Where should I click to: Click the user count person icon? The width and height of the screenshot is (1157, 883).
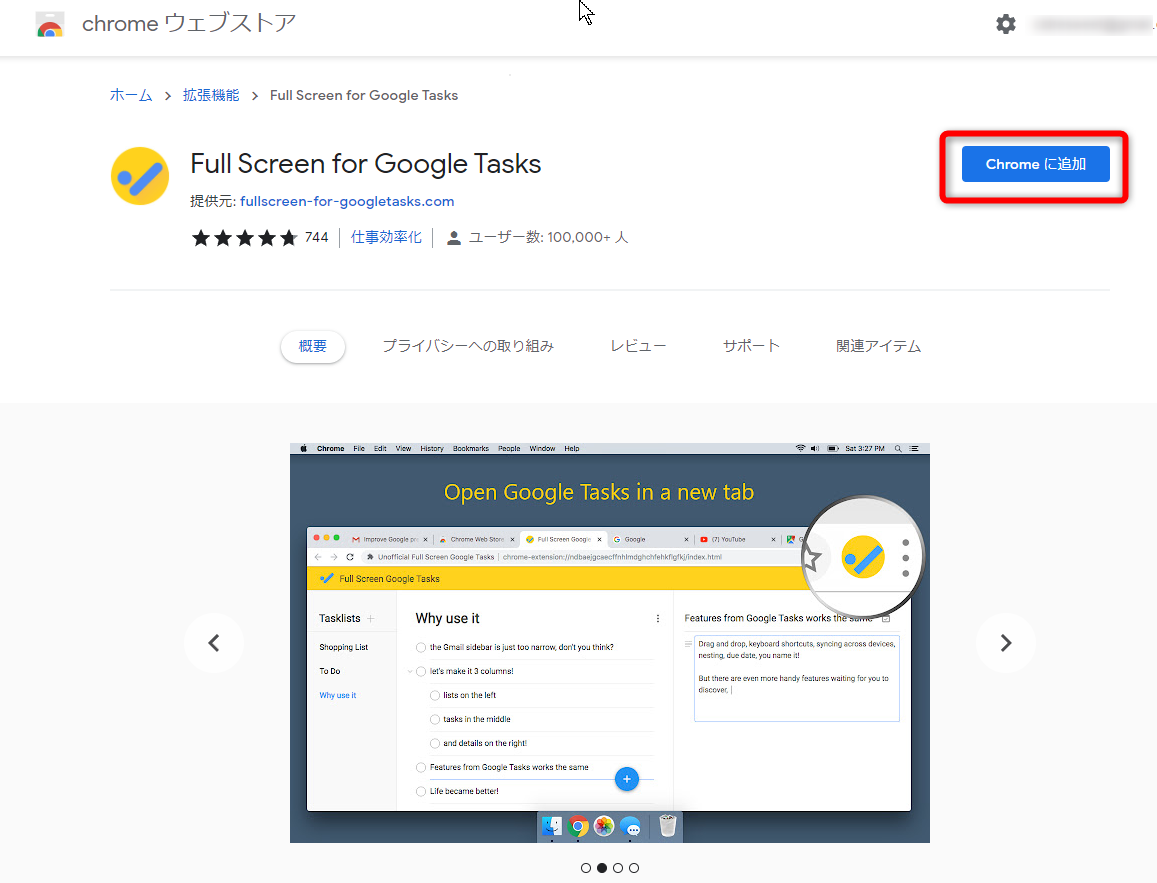pyautogui.click(x=454, y=238)
